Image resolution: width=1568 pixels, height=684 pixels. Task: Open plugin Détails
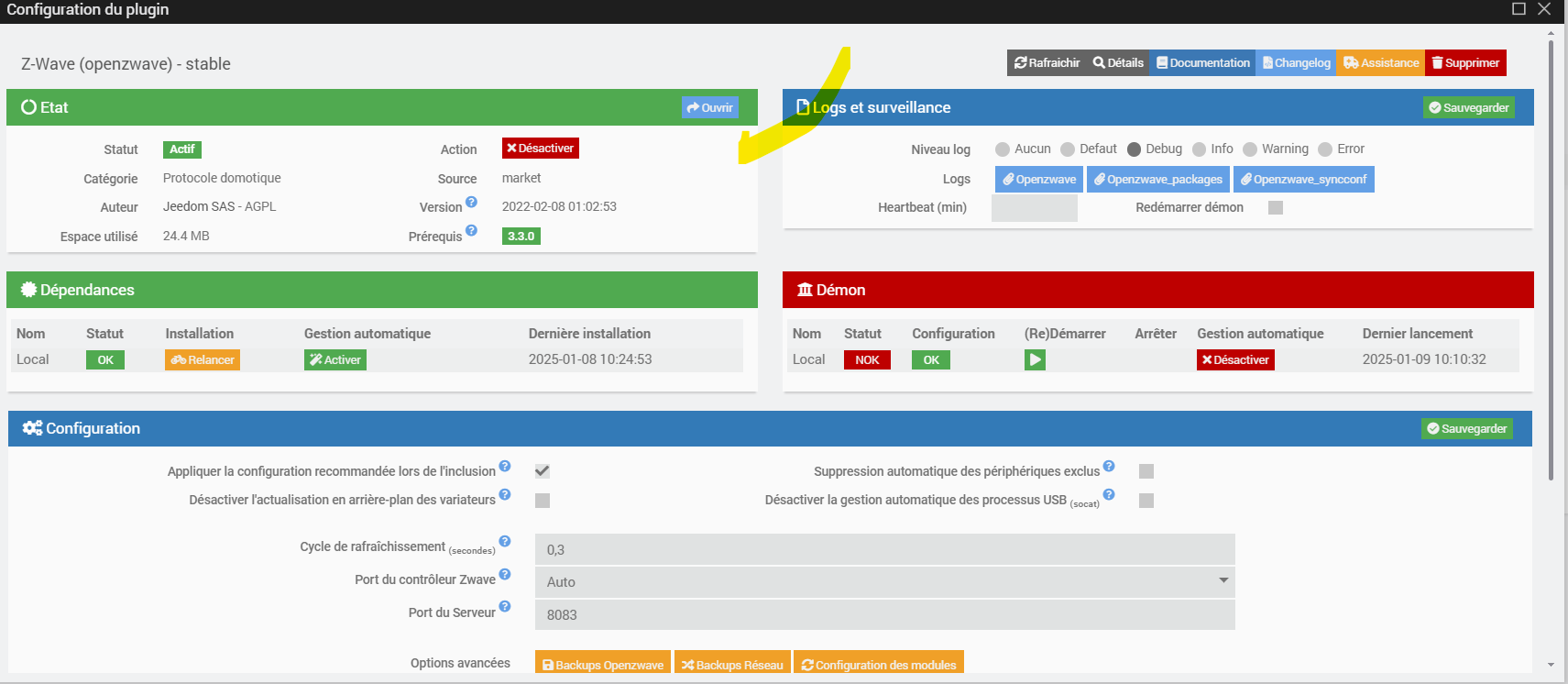point(1118,62)
